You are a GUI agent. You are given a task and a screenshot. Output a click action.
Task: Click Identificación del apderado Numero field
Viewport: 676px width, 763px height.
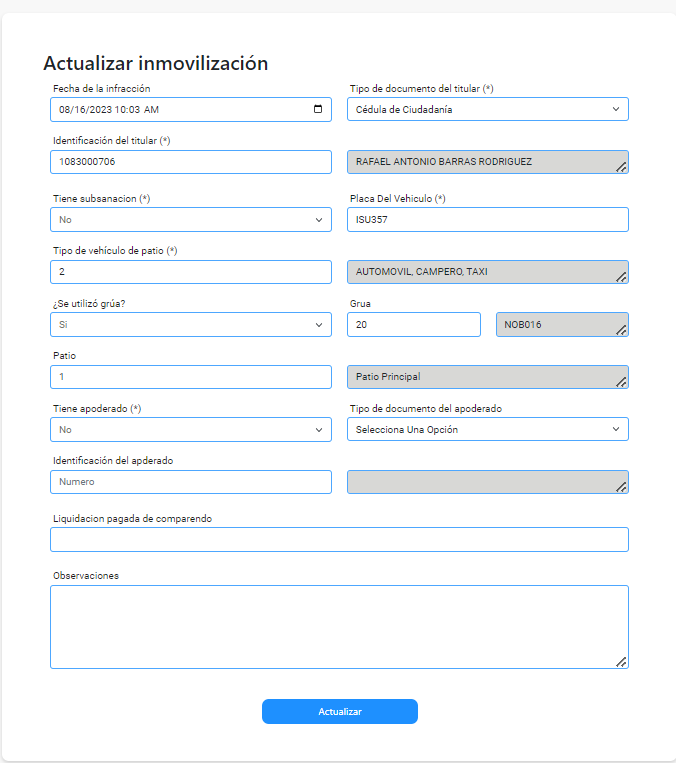pyautogui.click(x=191, y=482)
